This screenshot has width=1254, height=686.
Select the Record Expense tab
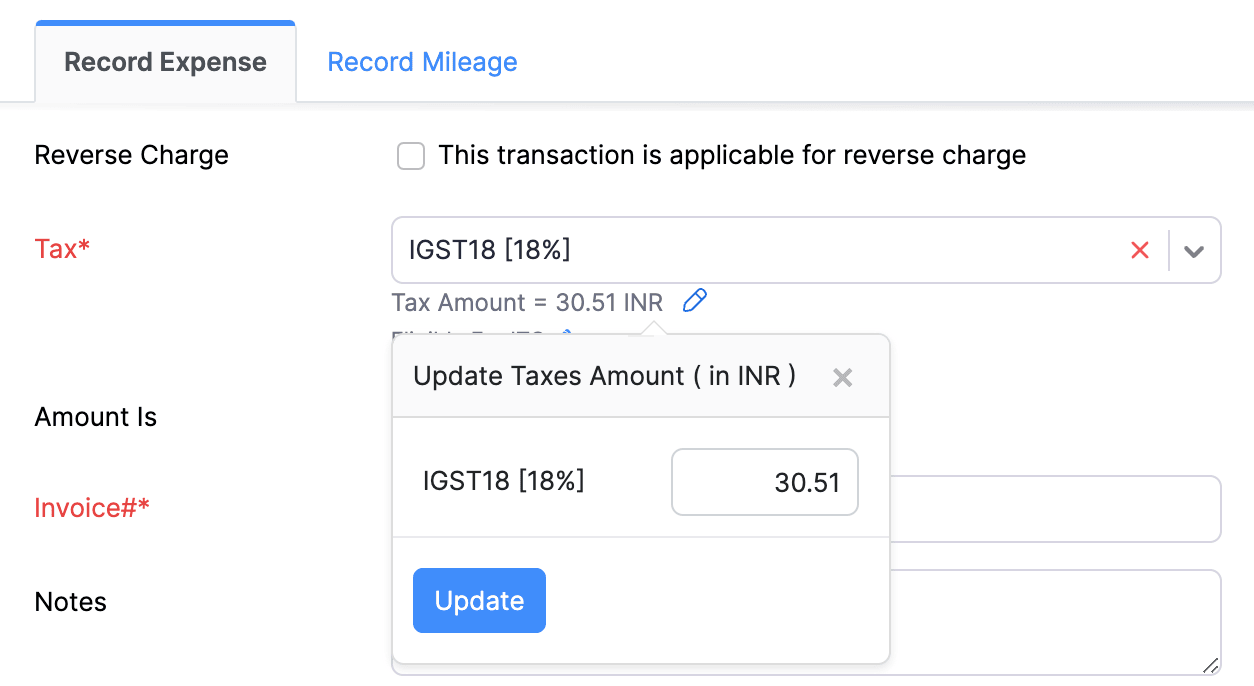click(165, 61)
